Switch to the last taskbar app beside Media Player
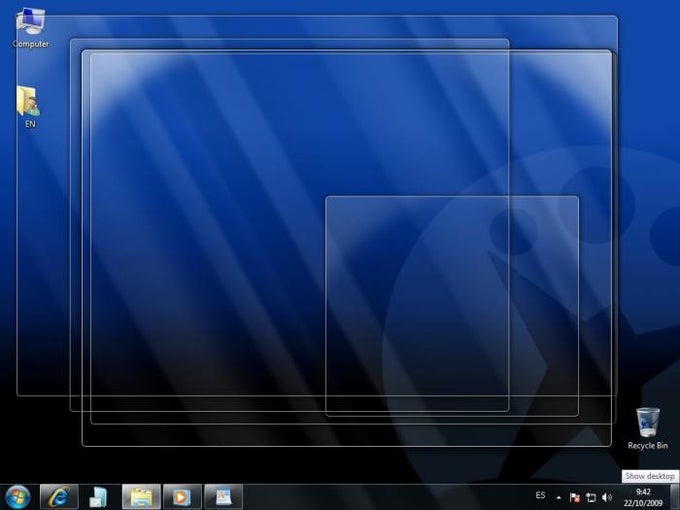The width and height of the screenshot is (680, 510). 223,497
